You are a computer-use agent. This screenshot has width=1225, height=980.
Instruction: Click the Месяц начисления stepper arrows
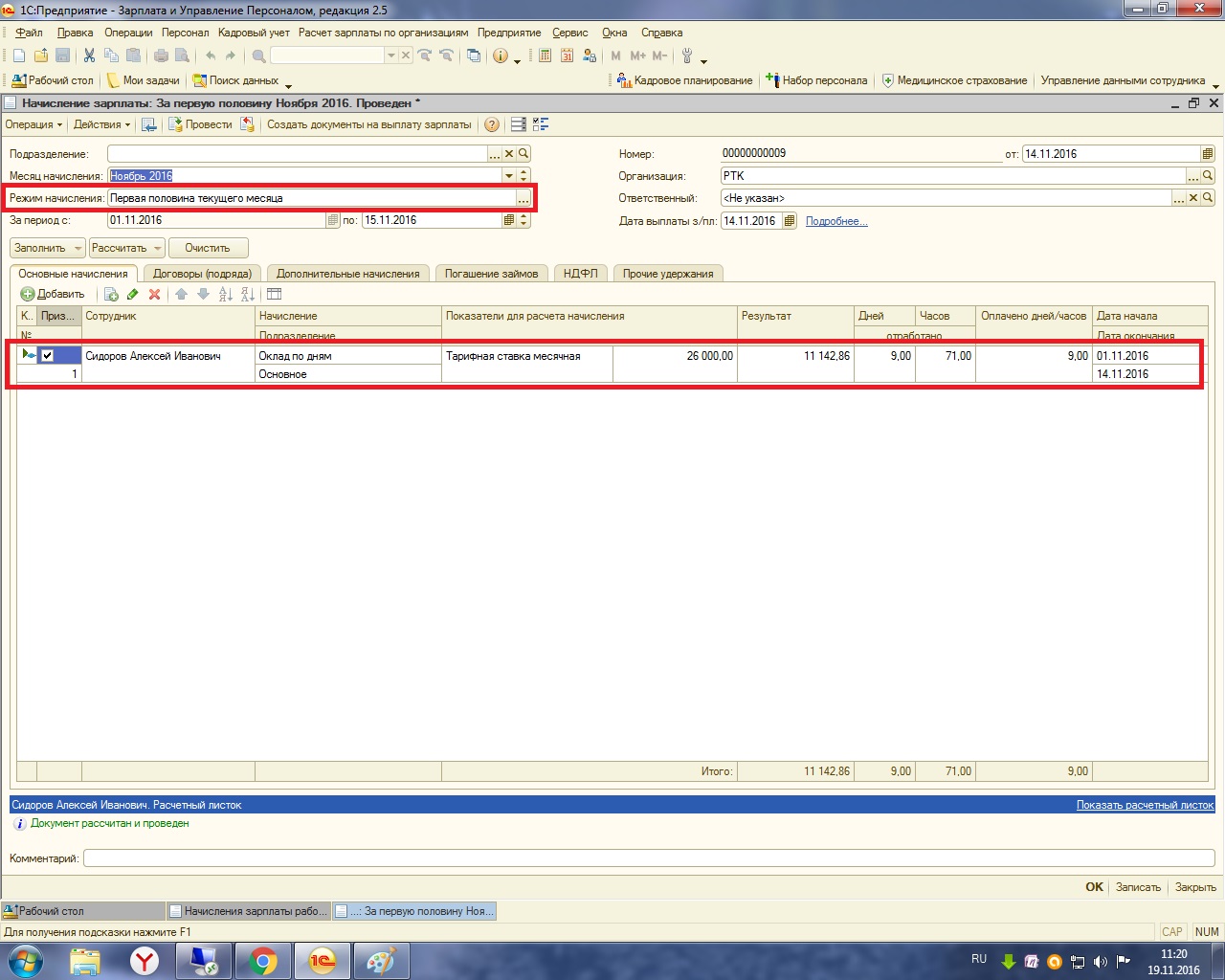point(523,176)
